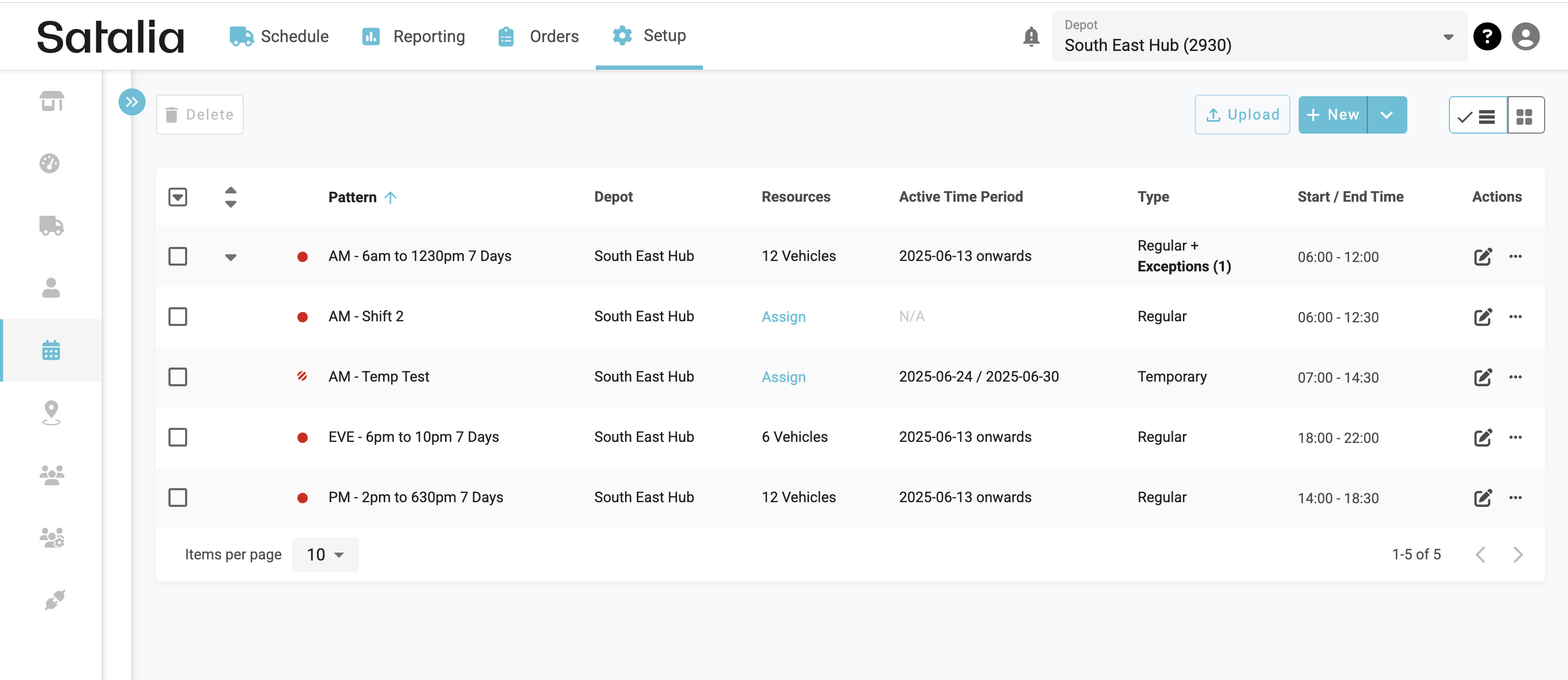This screenshot has width=1568, height=680.
Task: Switch to the Reporting tab
Action: (x=413, y=36)
